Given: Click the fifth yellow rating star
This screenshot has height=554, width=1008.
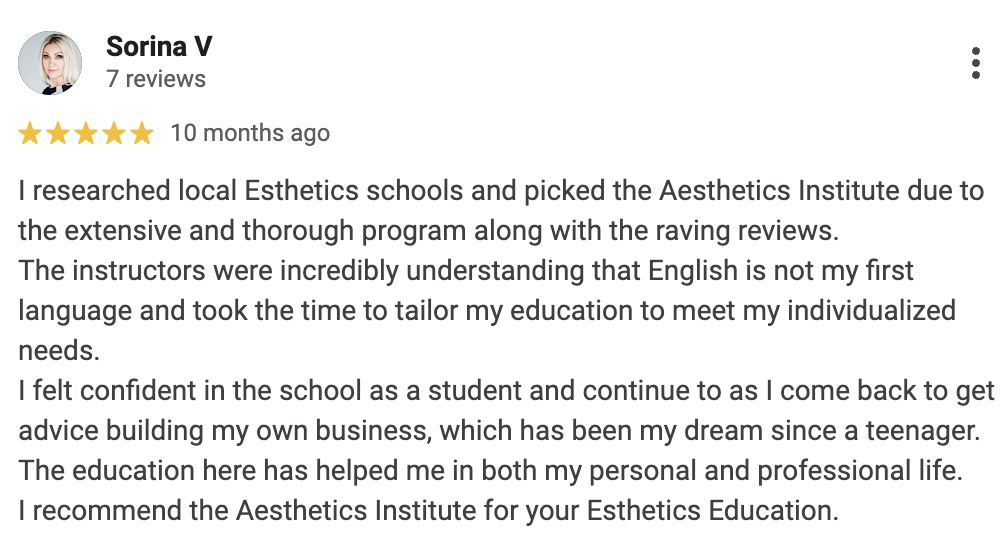Looking at the screenshot, I should 141,134.
